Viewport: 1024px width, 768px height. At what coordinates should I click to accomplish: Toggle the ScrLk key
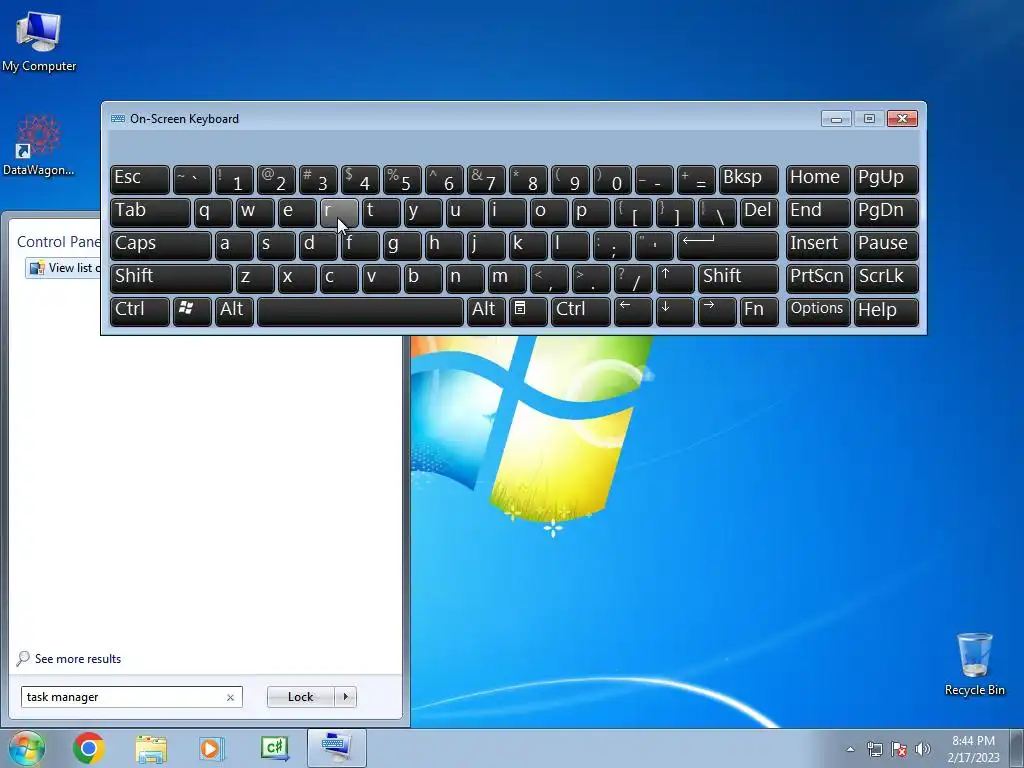(886, 279)
